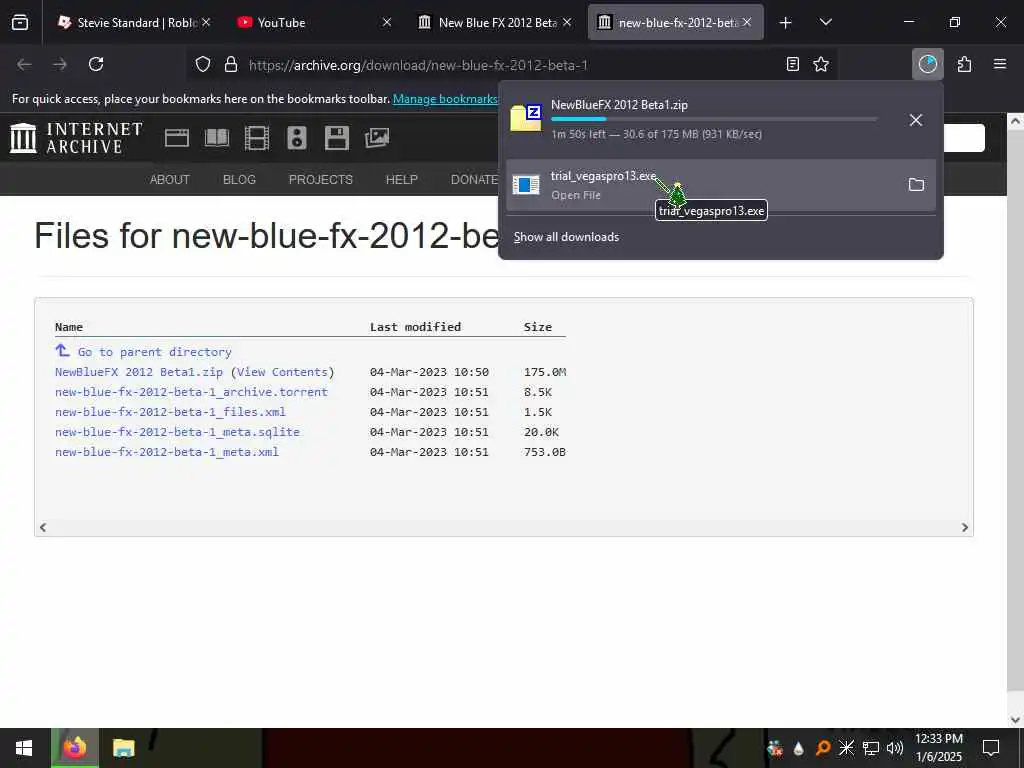Open the Images icon in Archive nav
The width and height of the screenshot is (1024, 768).
[377, 138]
